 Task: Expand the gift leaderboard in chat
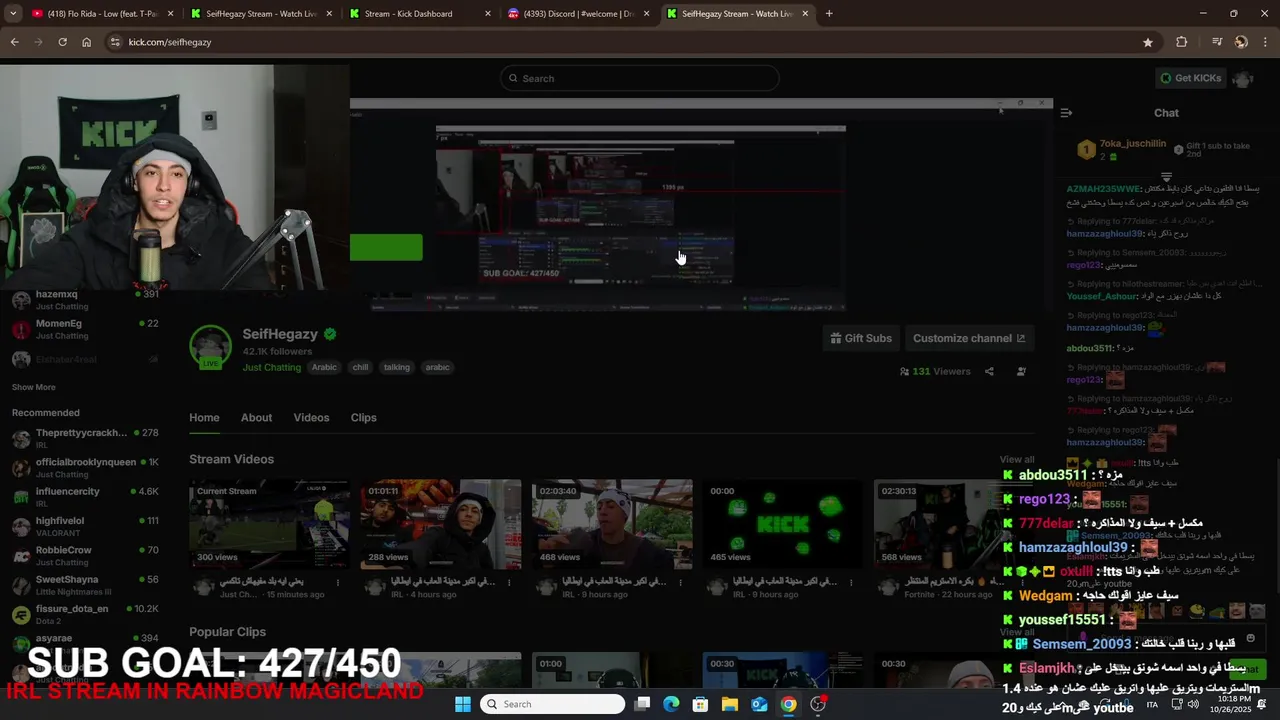[x=1166, y=177]
